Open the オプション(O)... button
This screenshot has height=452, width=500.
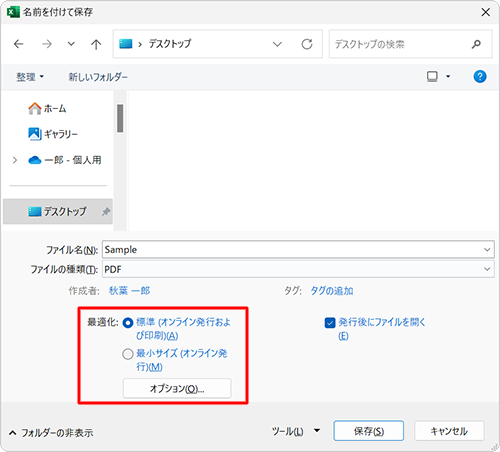[177, 388]
